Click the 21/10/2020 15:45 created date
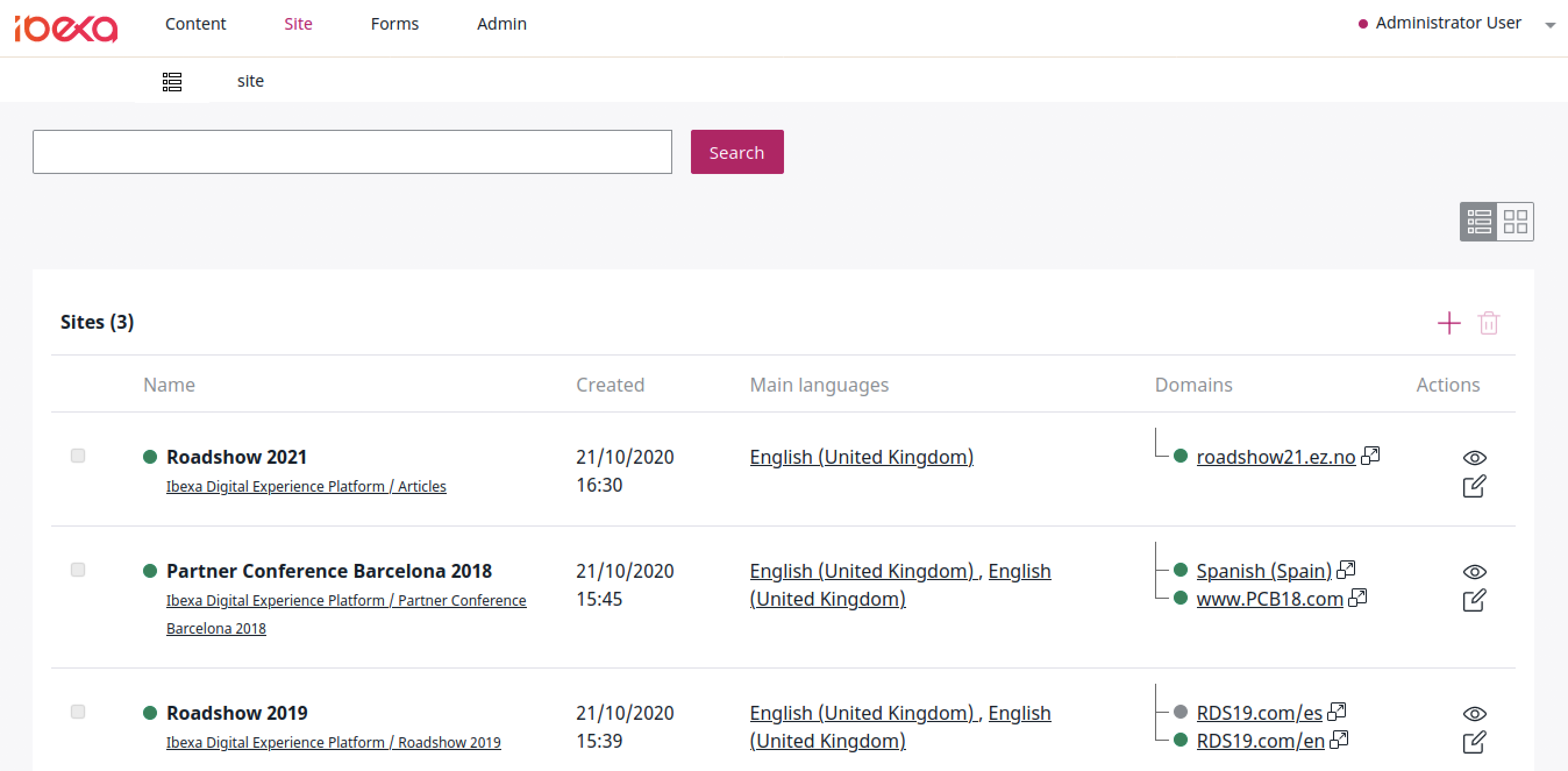The height and width of the screenshot is (771, 1568). pos(625,585)
